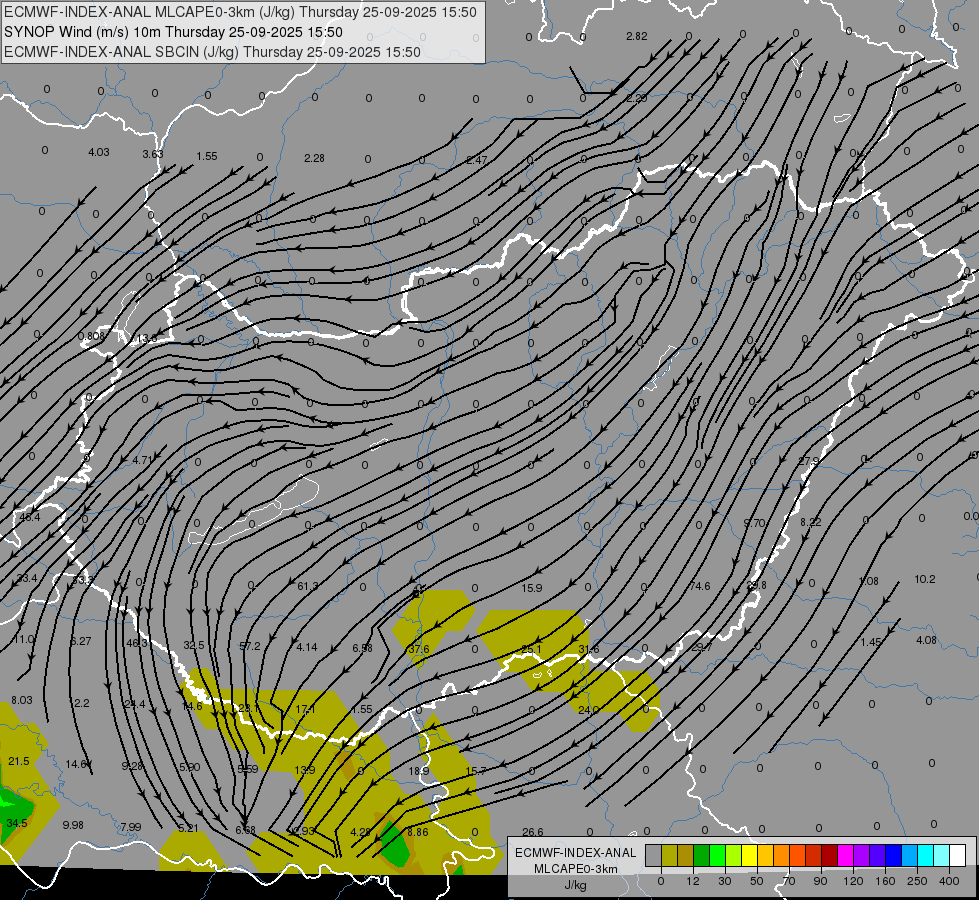Click legend tick label 30
Image resolution: width=979 pixels, height=900 pixels.
click(x=724, y=881)
